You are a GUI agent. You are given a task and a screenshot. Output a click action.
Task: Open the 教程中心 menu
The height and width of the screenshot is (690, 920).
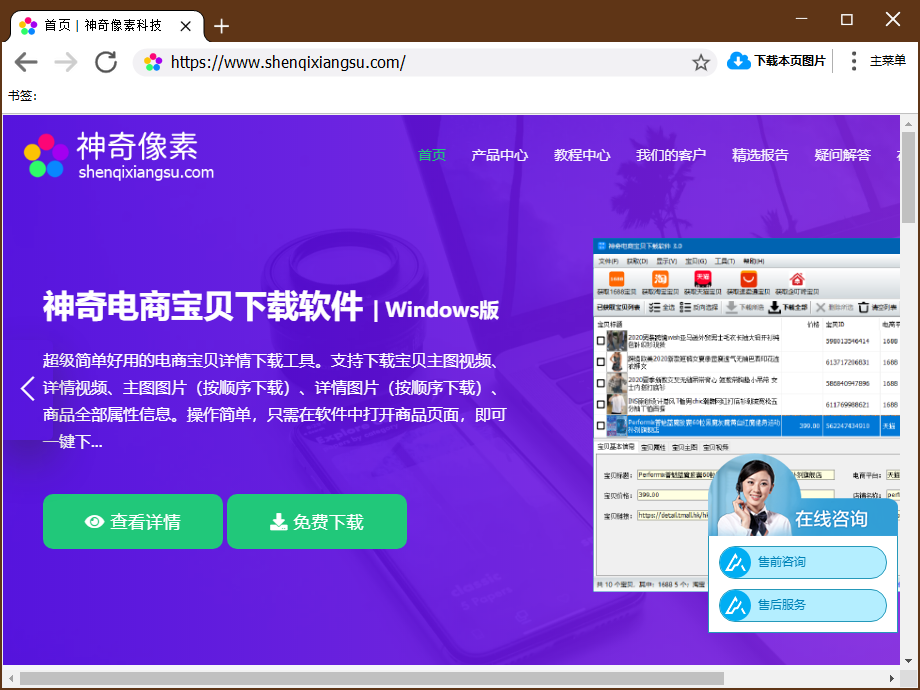[582, 155]
